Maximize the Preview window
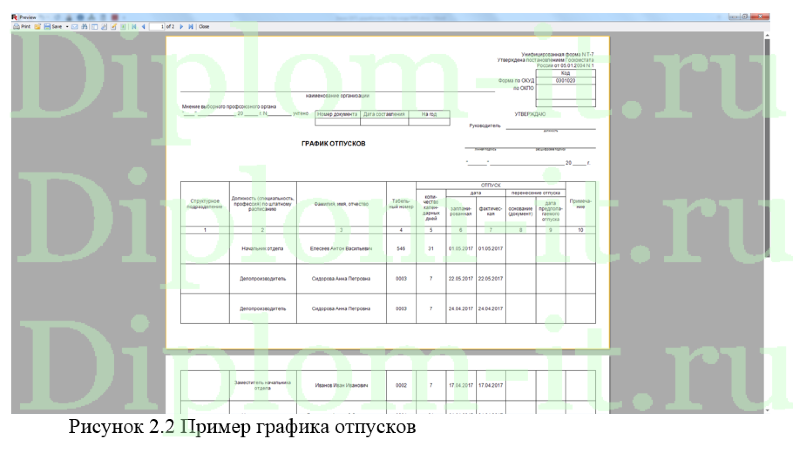The width and height of the screenshot is (793, 460). [744, 17]
